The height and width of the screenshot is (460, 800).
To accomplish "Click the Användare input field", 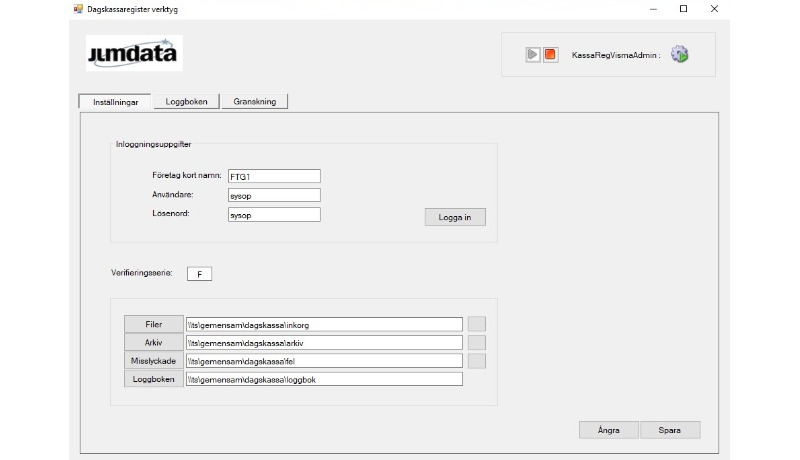I will pos(274,195).
